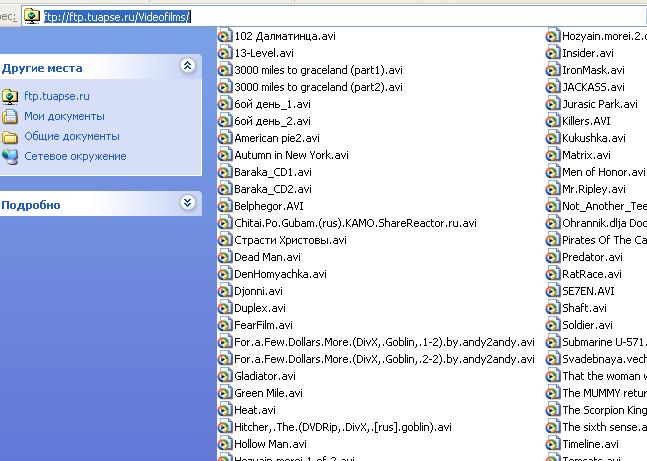The width and height of the screenshot is (647, 461).
Task: Select The sixth sense file icon
Action: click(553, 427)
